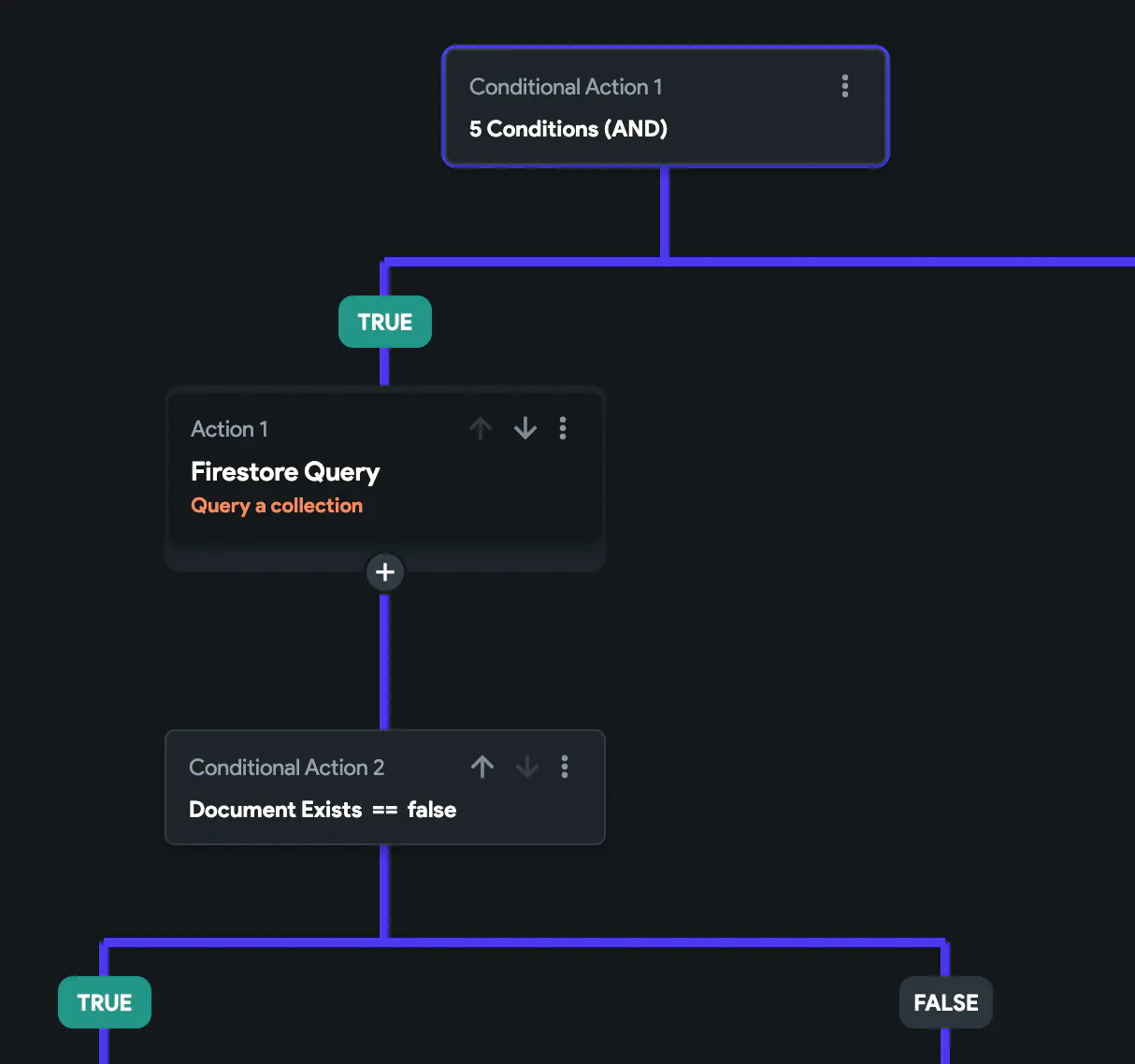1135x1064 pixels.
Task: Move Conditional Action 2 down
Action: pos(527,767)
